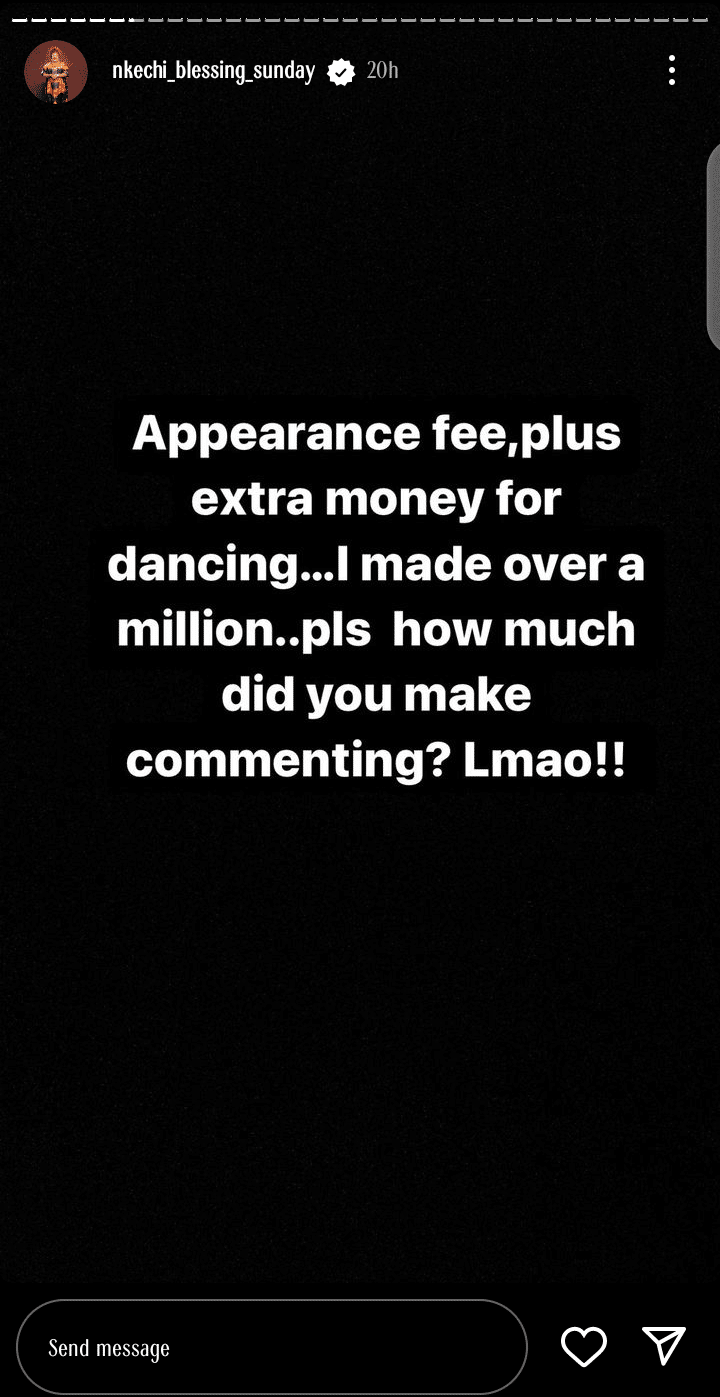Viewport: 720px width, 1397px height.
Task: Tap the 'did you make' text line
Action: click(x=376, y=695)
